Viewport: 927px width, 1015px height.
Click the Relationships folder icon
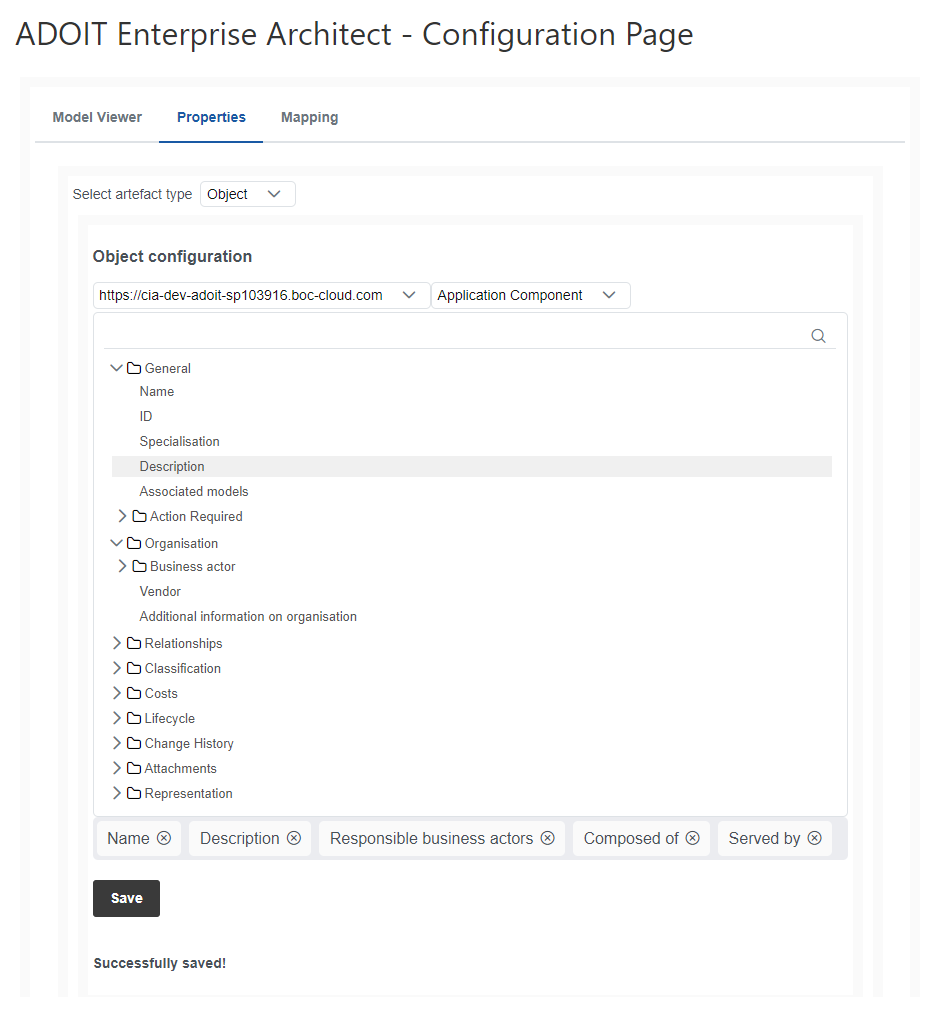(134, 643)
